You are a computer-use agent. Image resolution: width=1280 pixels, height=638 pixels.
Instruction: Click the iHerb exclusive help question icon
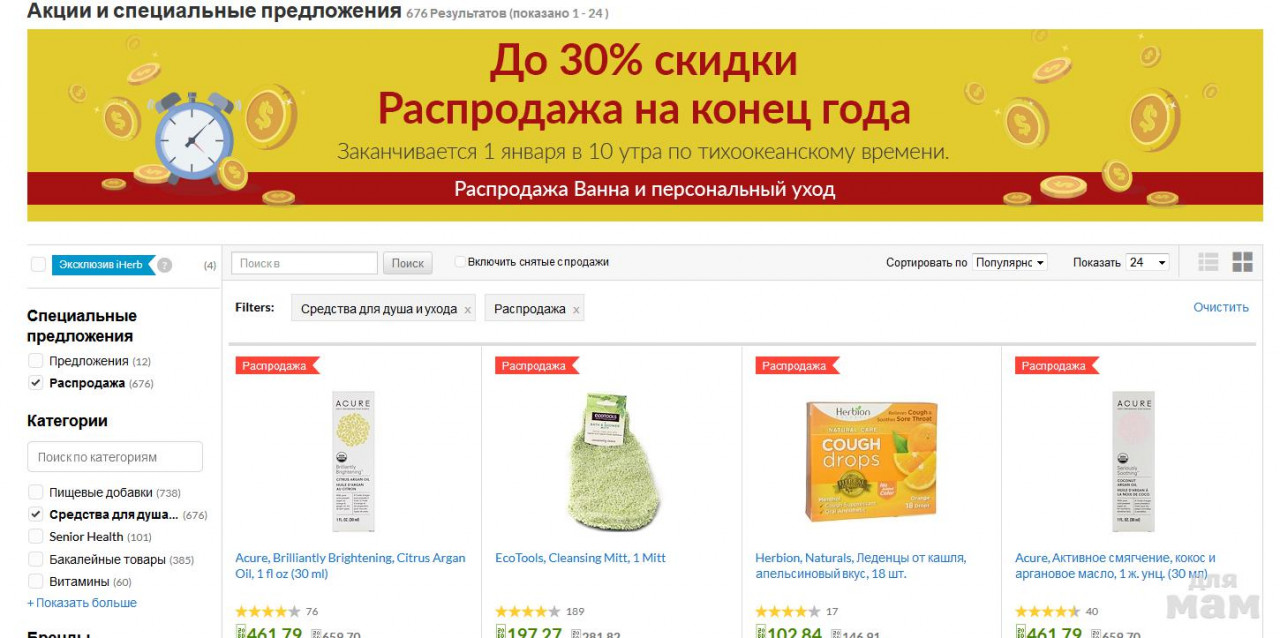coord(164,265)
